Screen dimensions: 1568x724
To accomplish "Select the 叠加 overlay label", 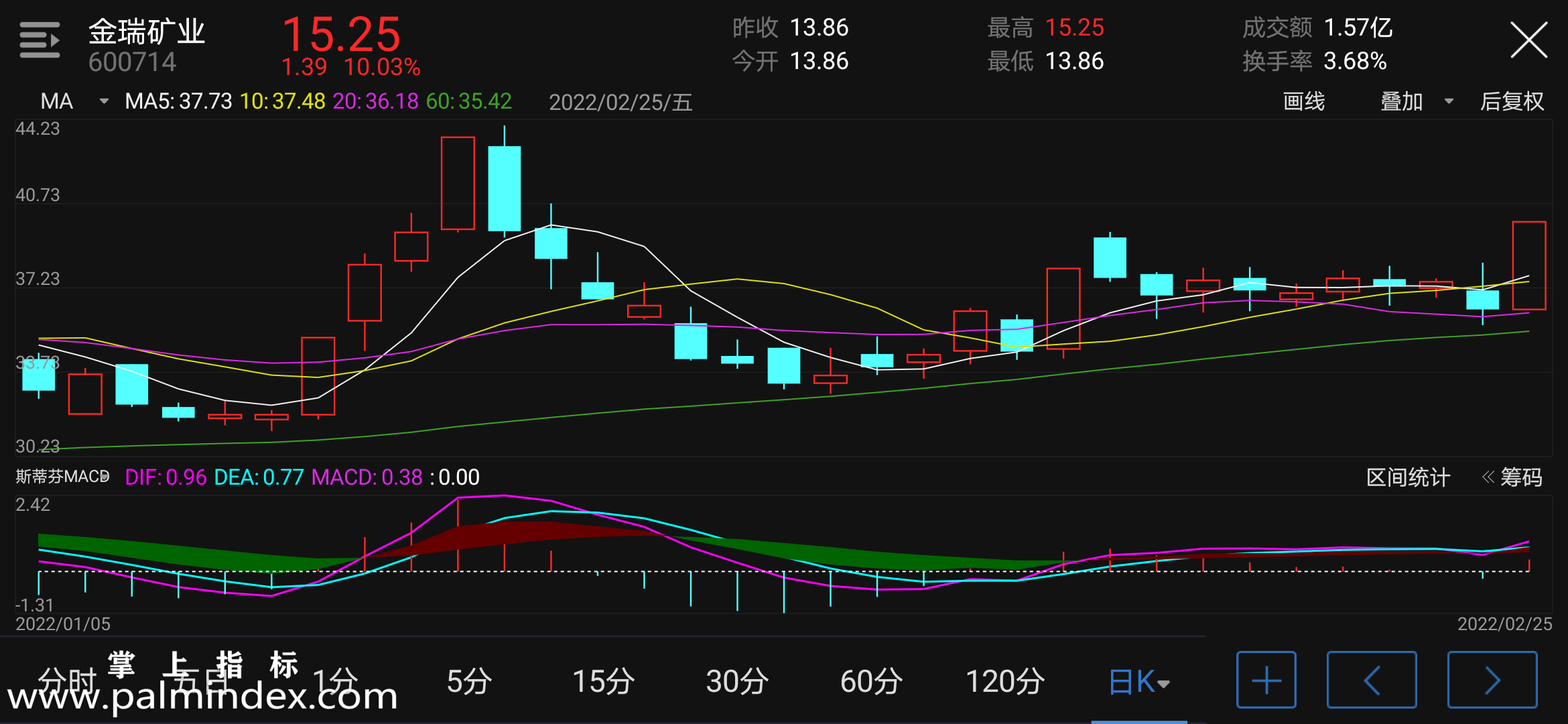I will (1401, 101).
